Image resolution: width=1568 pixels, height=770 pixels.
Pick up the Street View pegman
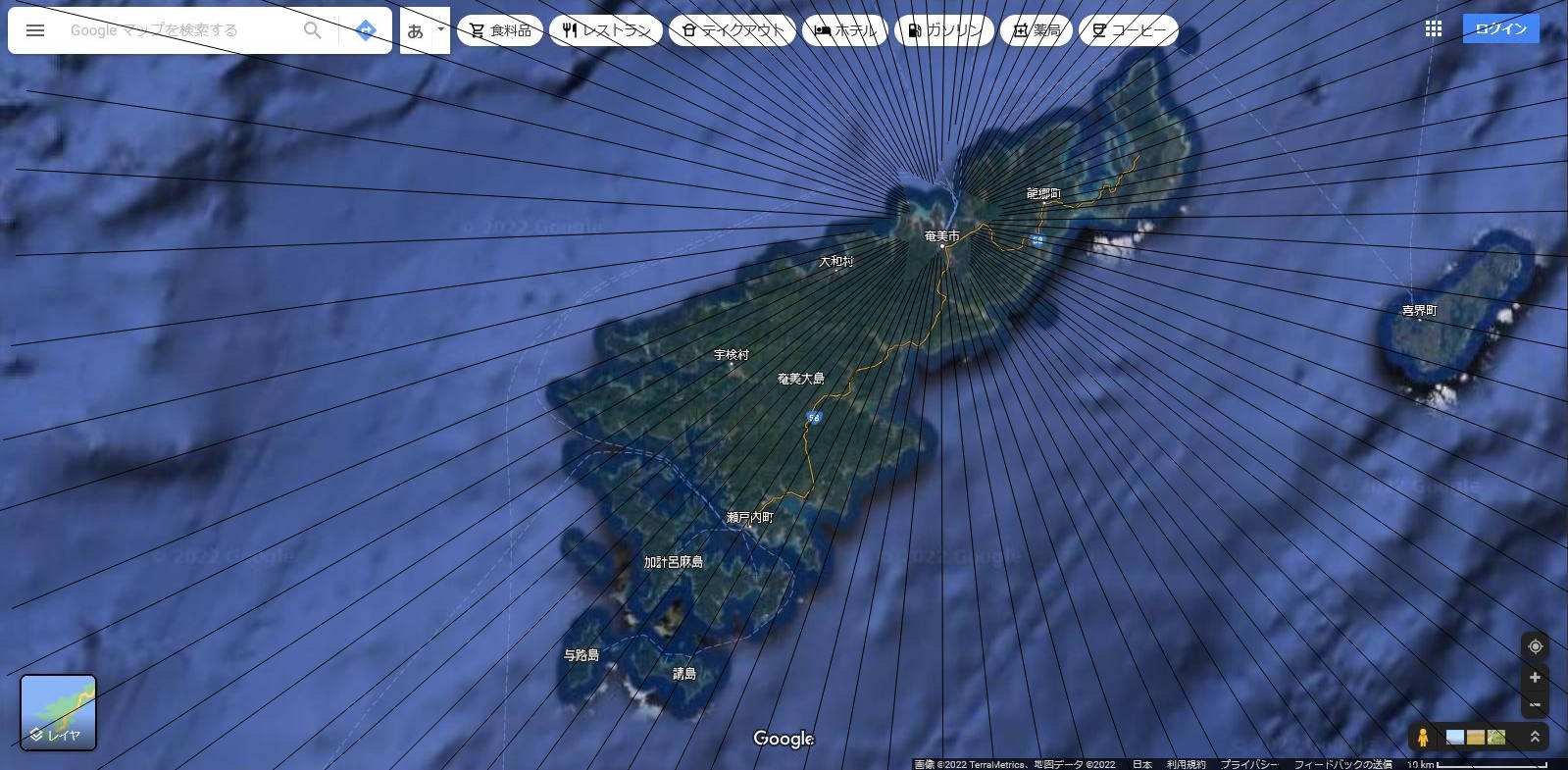click(1422, 737)
